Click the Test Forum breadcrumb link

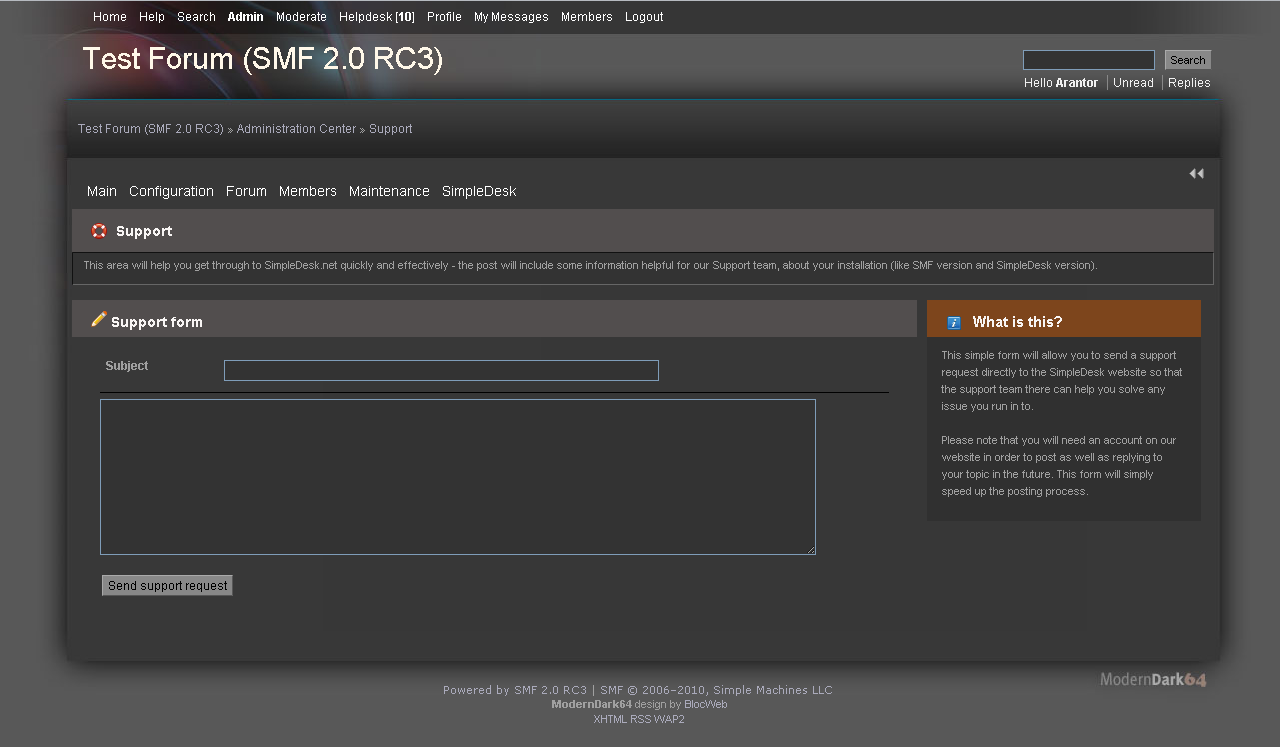click(151, 129)
